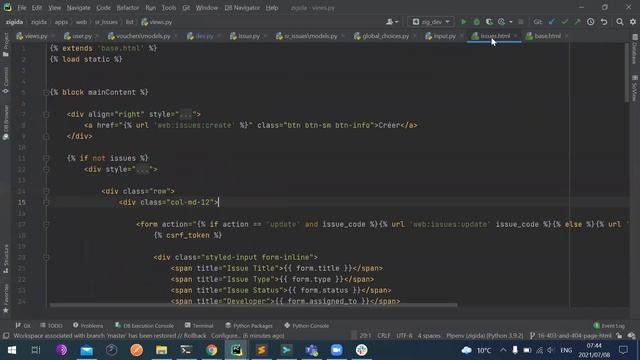Start debugging with the green bug icon
The width and height of the screenshot is (640, 360).
click(476, 22)
